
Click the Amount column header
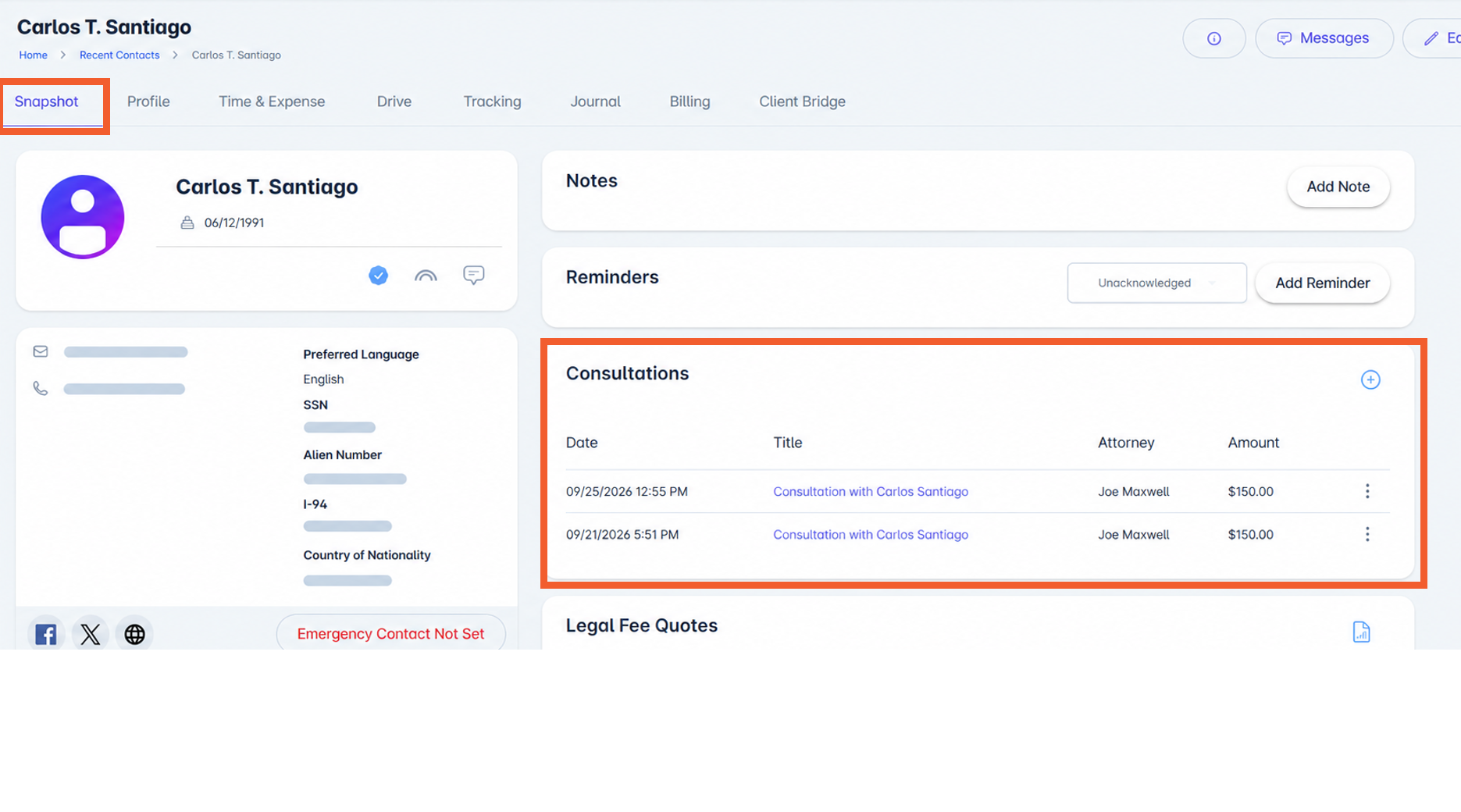click(x=1253, y=442)
